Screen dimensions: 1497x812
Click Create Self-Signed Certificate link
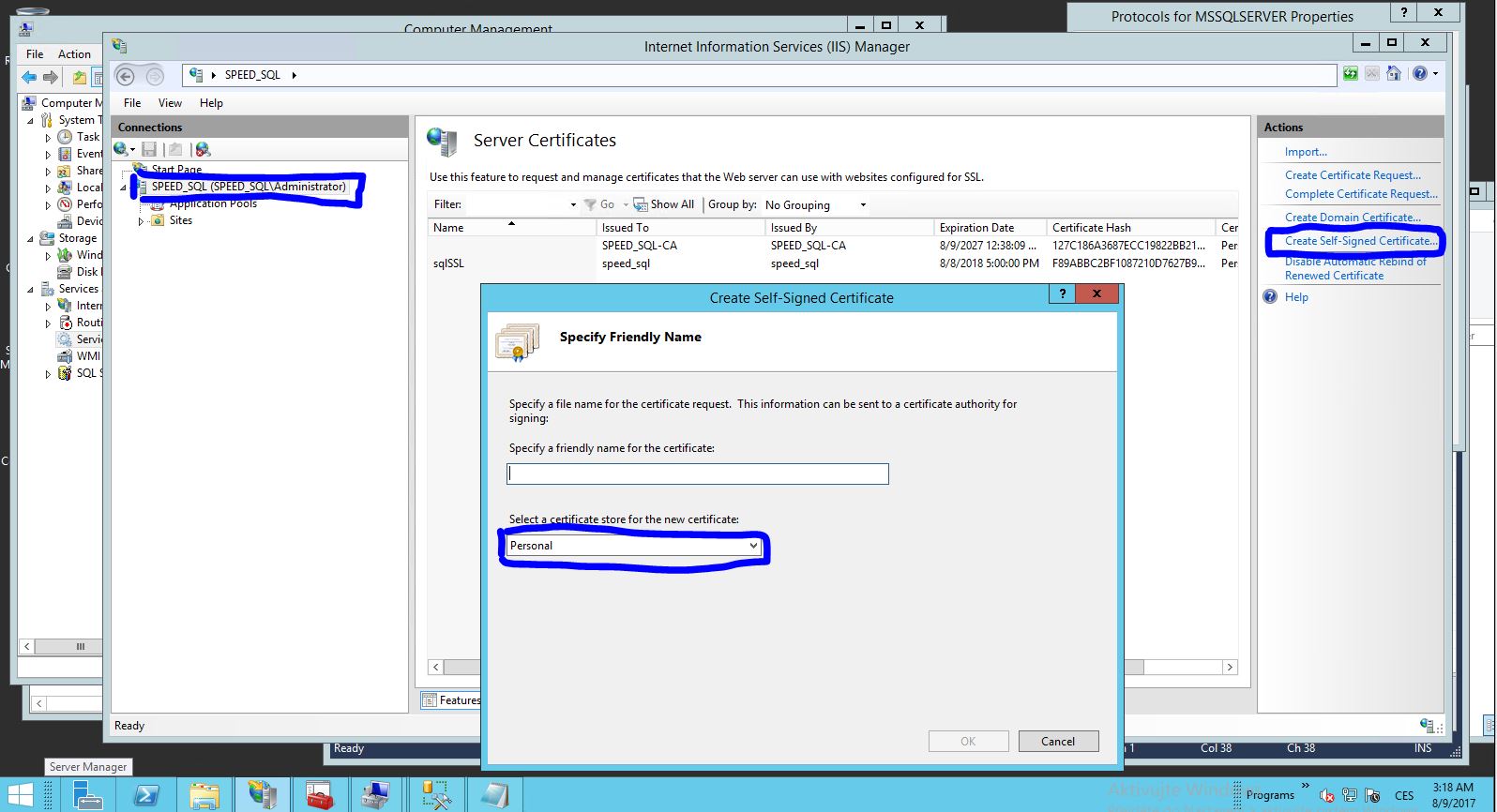point(1361,241)
